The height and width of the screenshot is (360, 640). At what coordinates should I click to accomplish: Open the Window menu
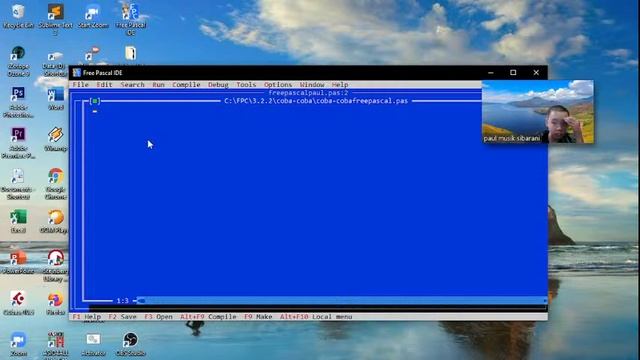(312, 84)
